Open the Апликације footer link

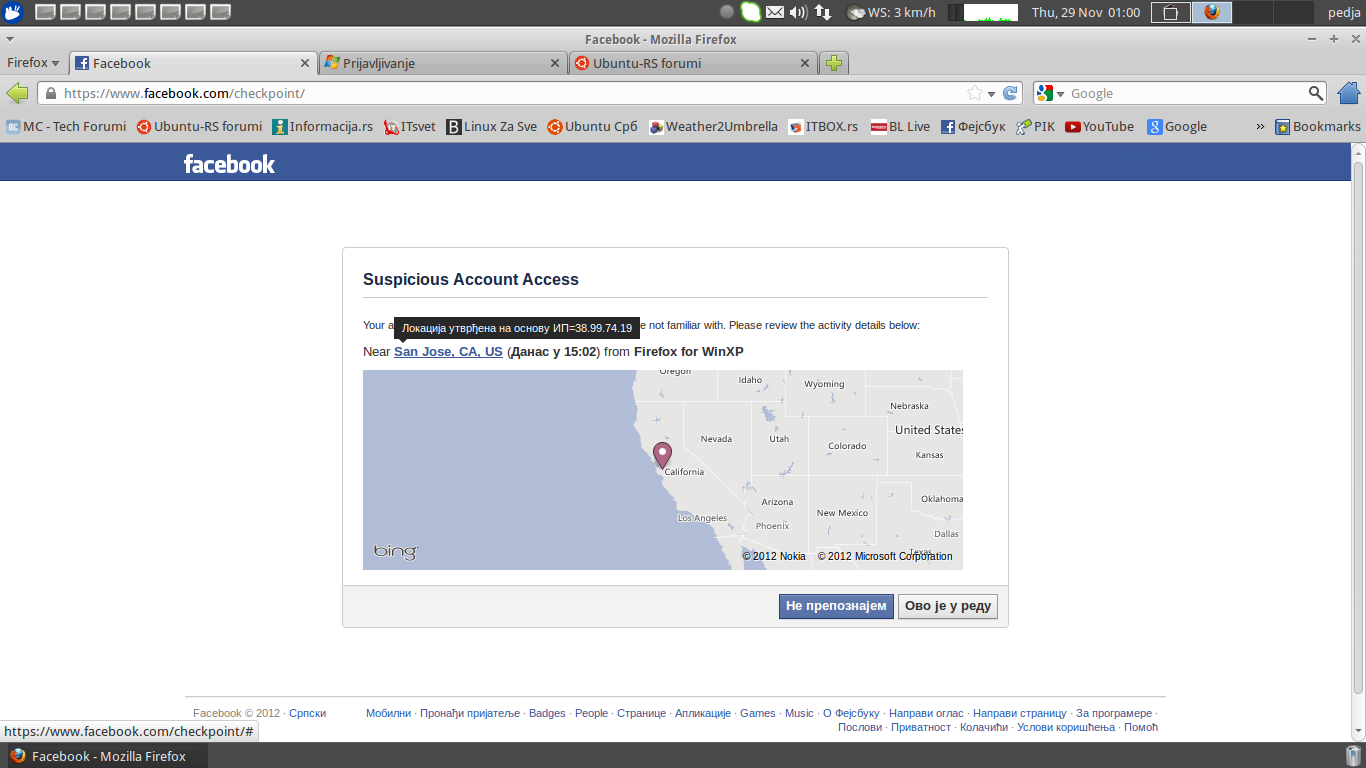[703, 713]
